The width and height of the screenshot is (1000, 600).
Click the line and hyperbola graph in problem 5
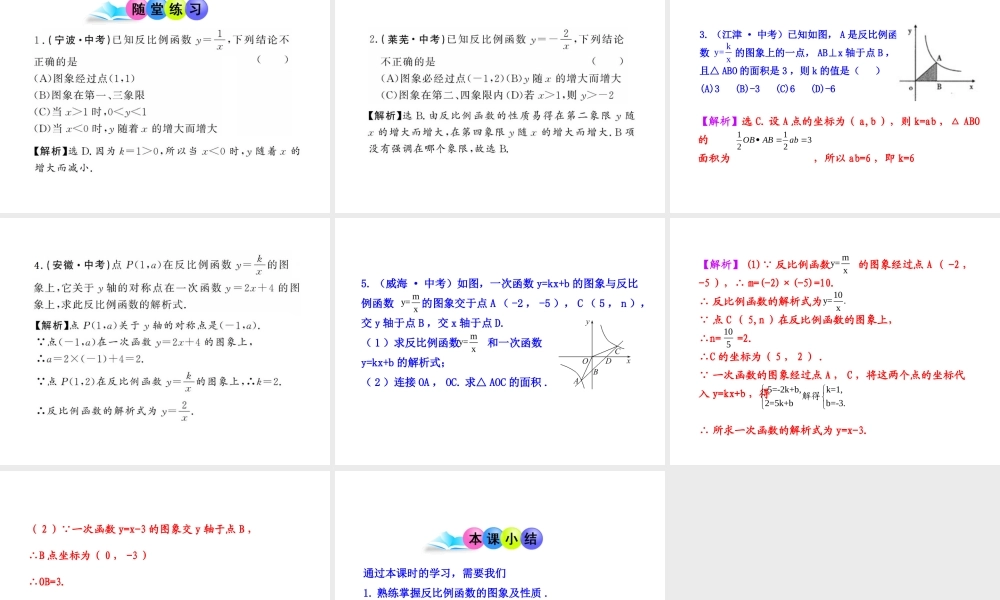tap(596, 352)
